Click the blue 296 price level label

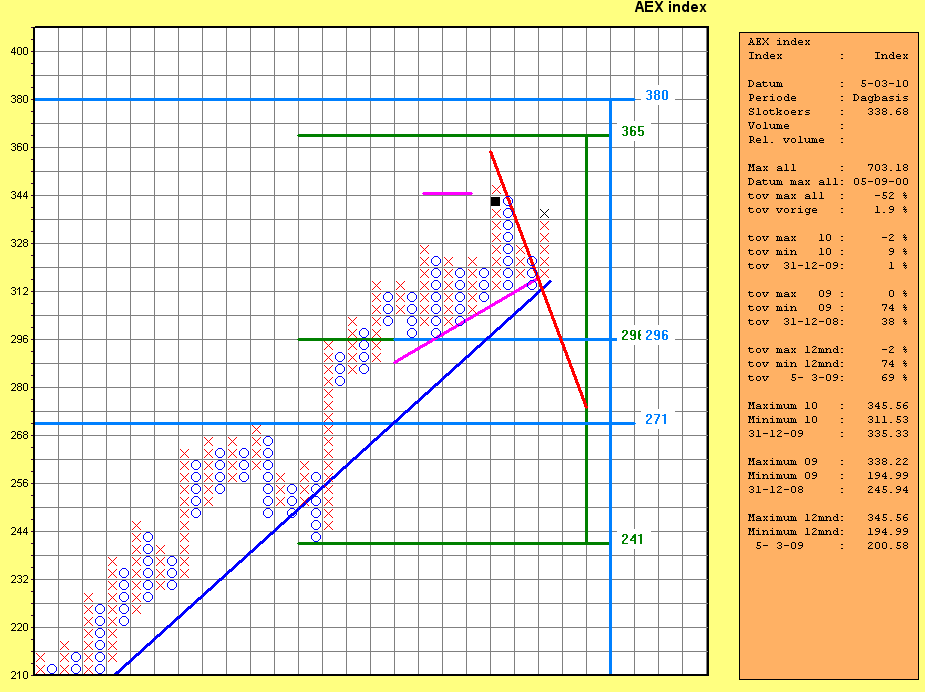click(656, 335)
